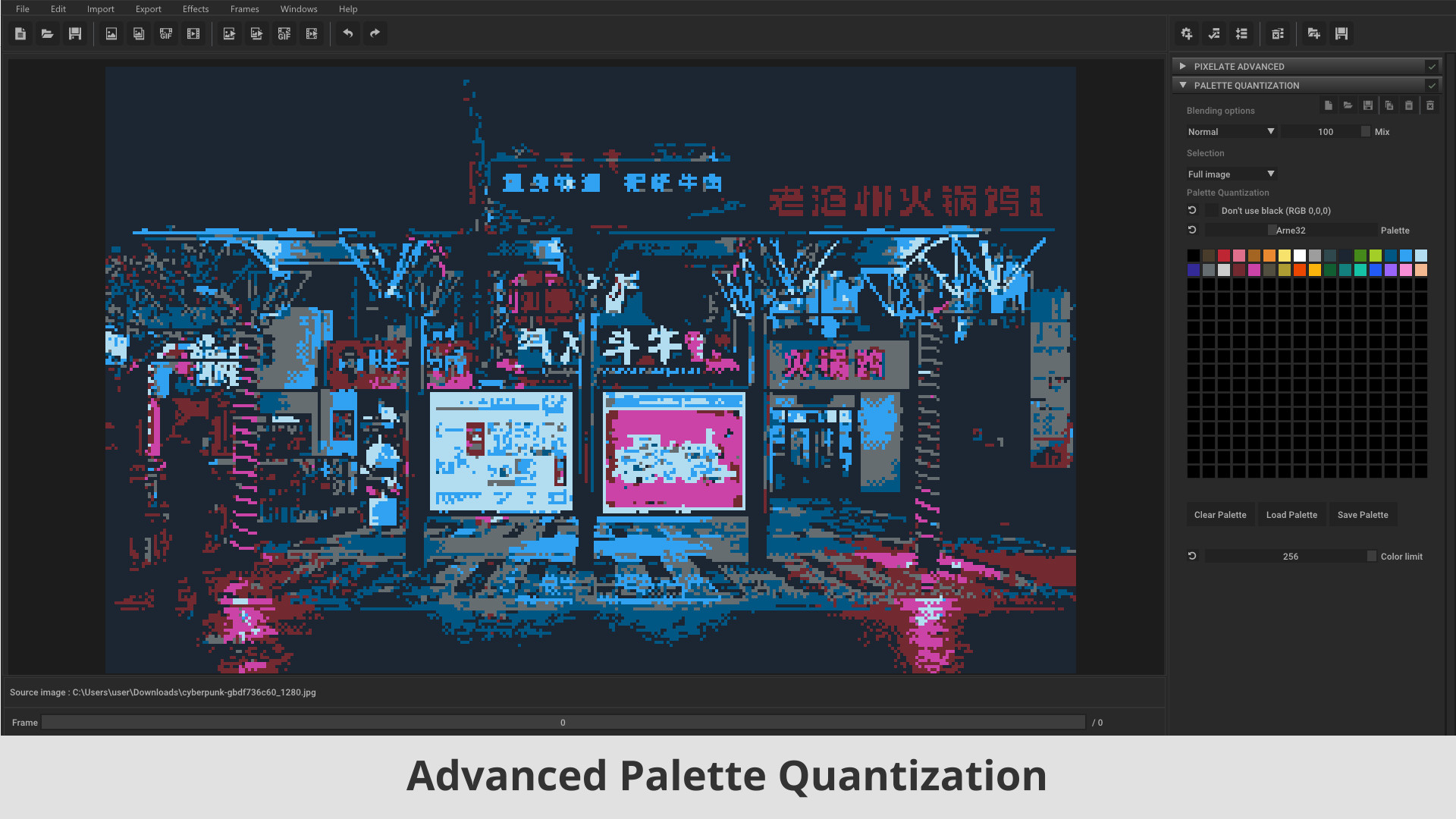
Task: Click the Undo arrow in the toolbar
Action: (x=347, y=33)
